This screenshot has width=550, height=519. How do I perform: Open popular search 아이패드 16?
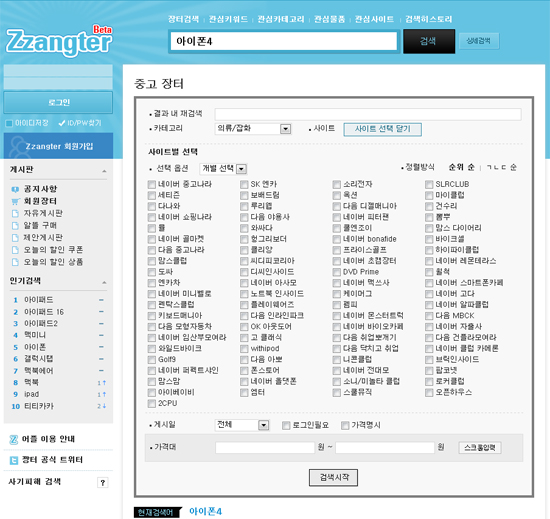(44, 312)
